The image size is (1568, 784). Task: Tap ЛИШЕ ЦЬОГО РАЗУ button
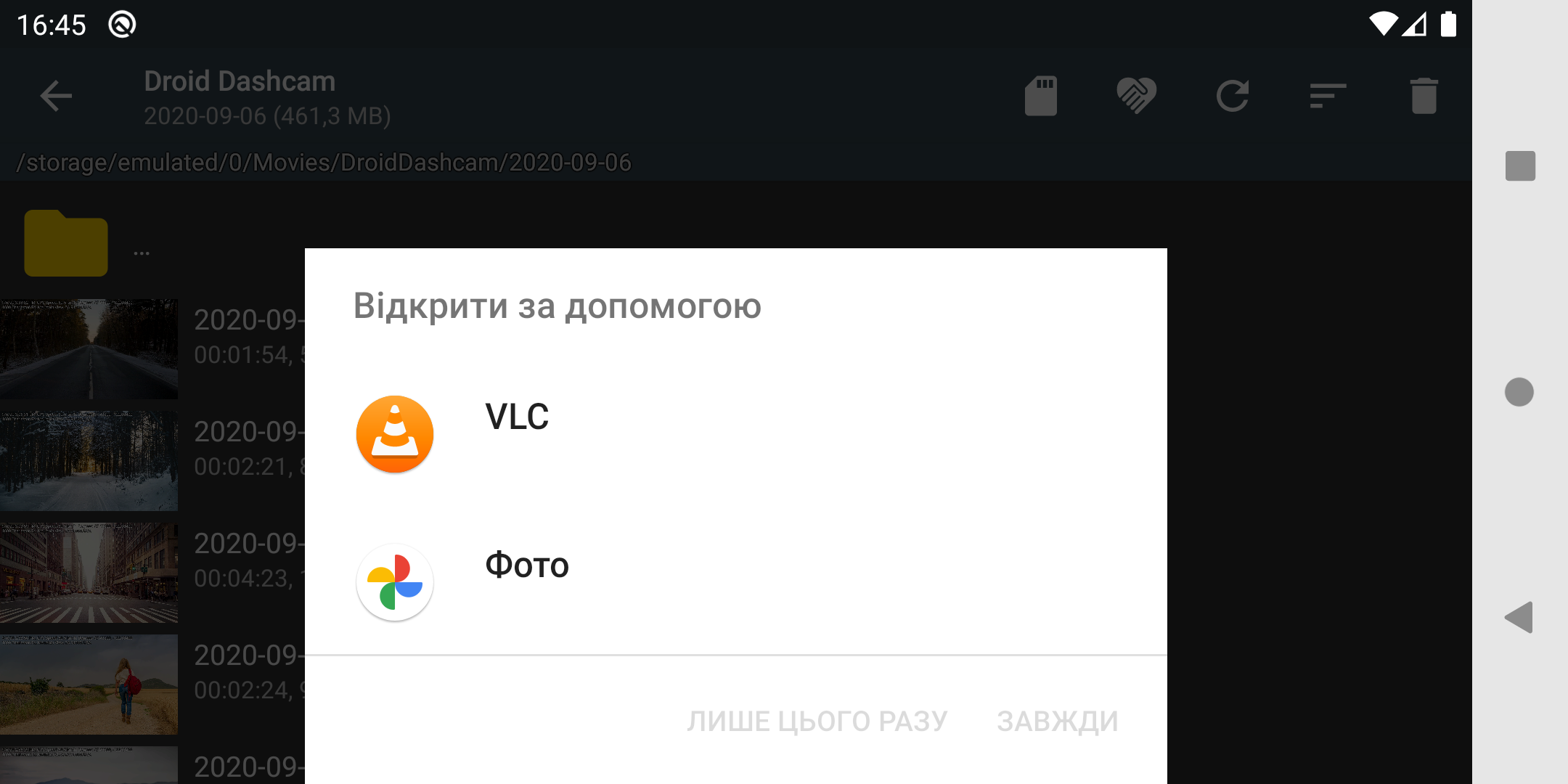(x=817, y=722)
